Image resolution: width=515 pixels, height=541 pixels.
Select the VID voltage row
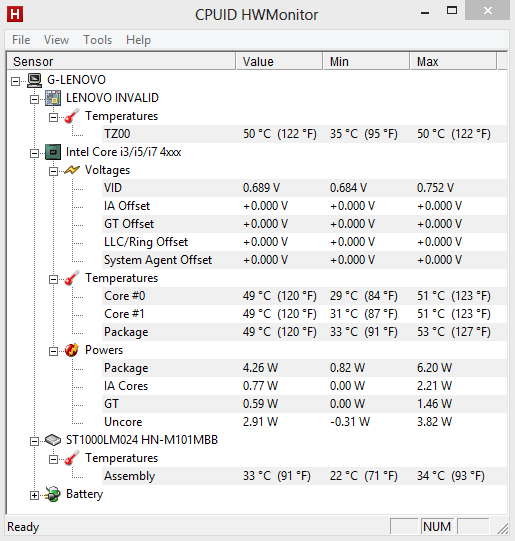coord(305,188)
